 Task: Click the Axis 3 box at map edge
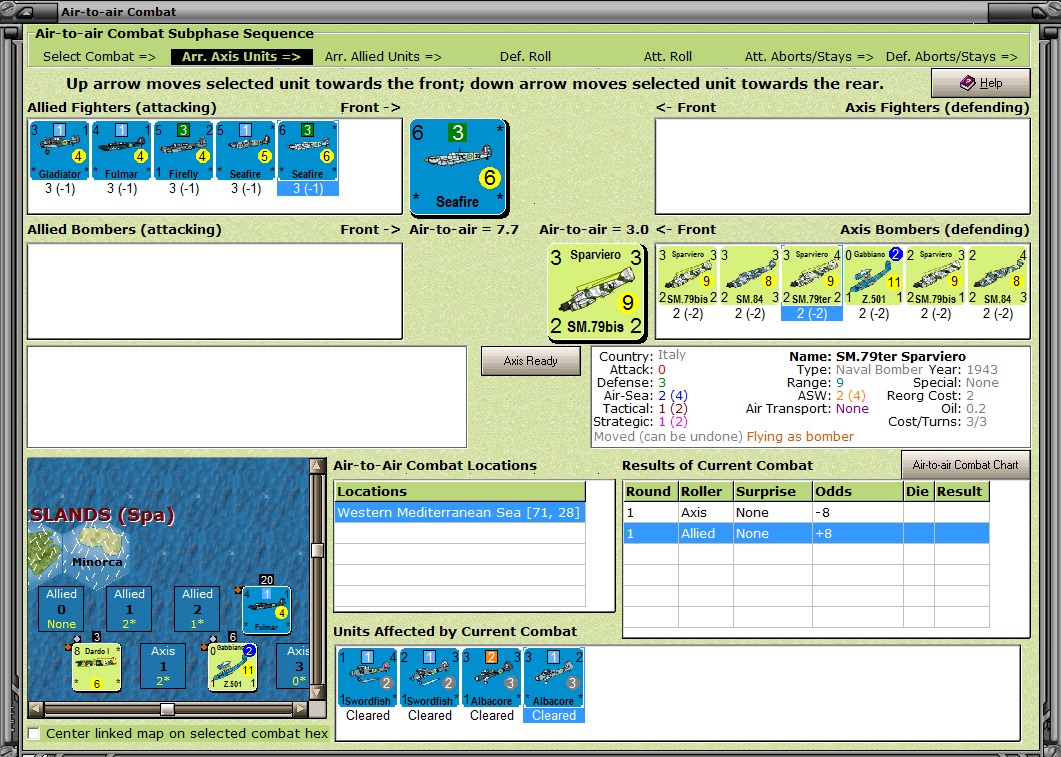(294, 666)
